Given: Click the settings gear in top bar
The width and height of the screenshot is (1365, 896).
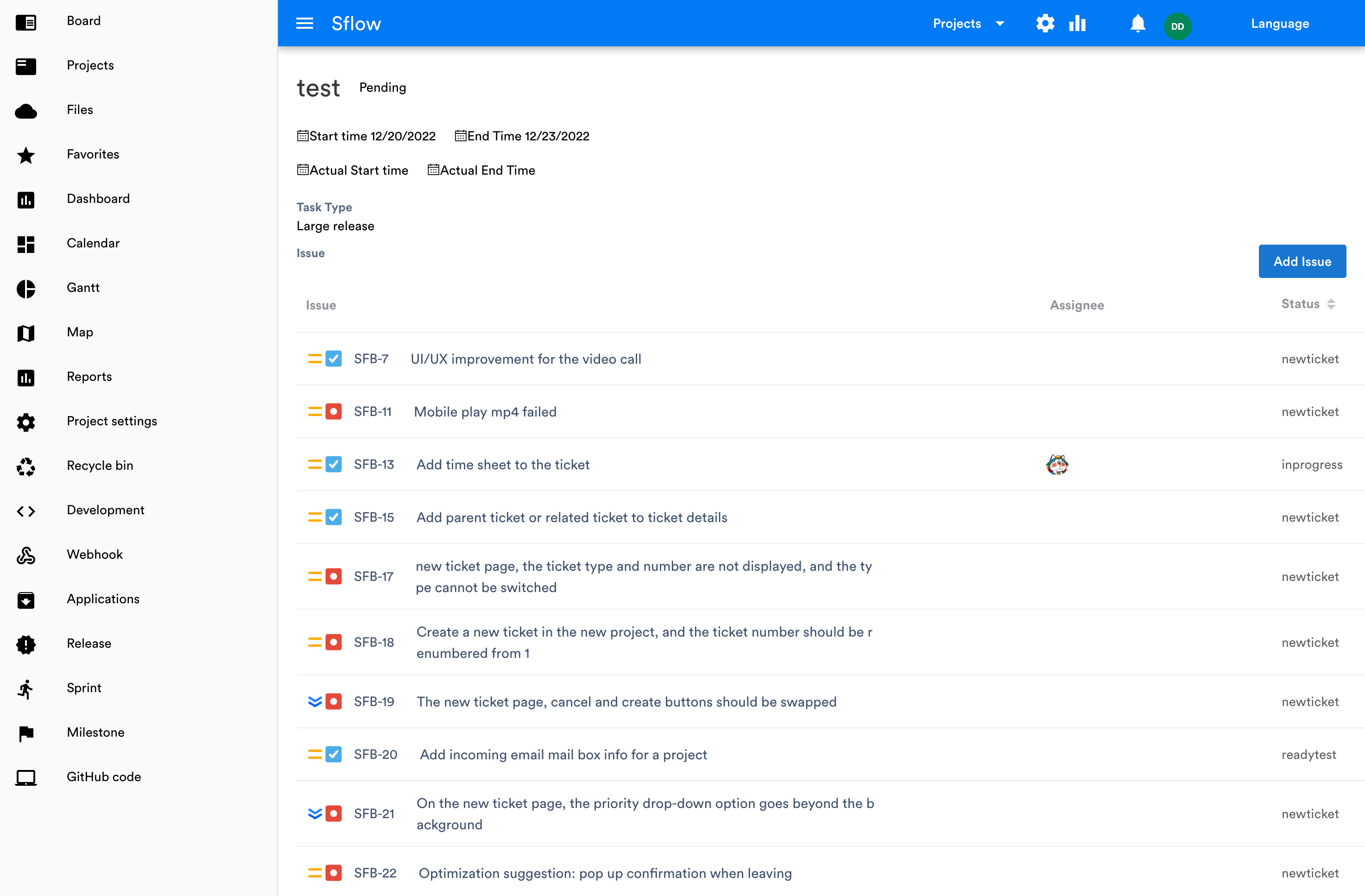Looking at the screenshot, I should pyautogui.click(x=1045, y=24).
